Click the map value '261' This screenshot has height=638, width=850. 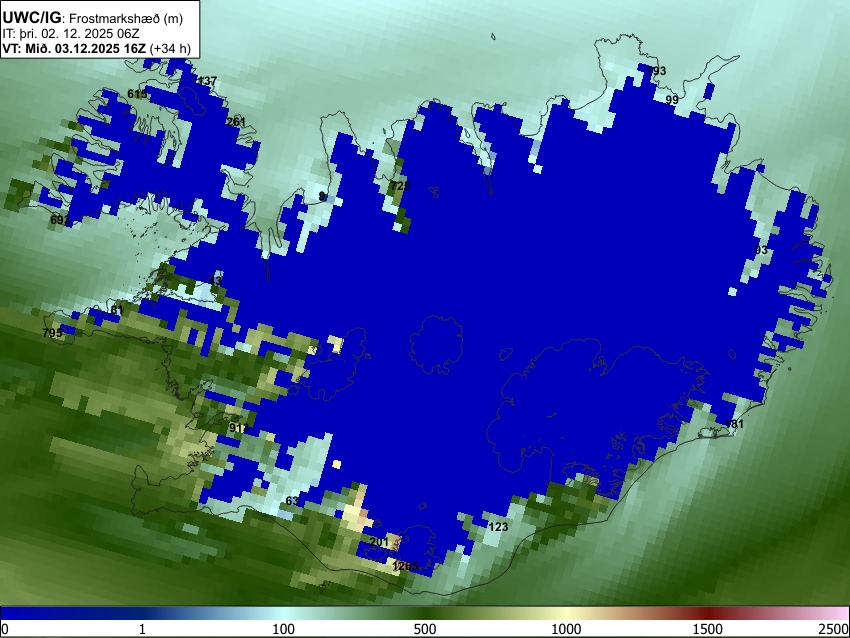pos(236,122)
